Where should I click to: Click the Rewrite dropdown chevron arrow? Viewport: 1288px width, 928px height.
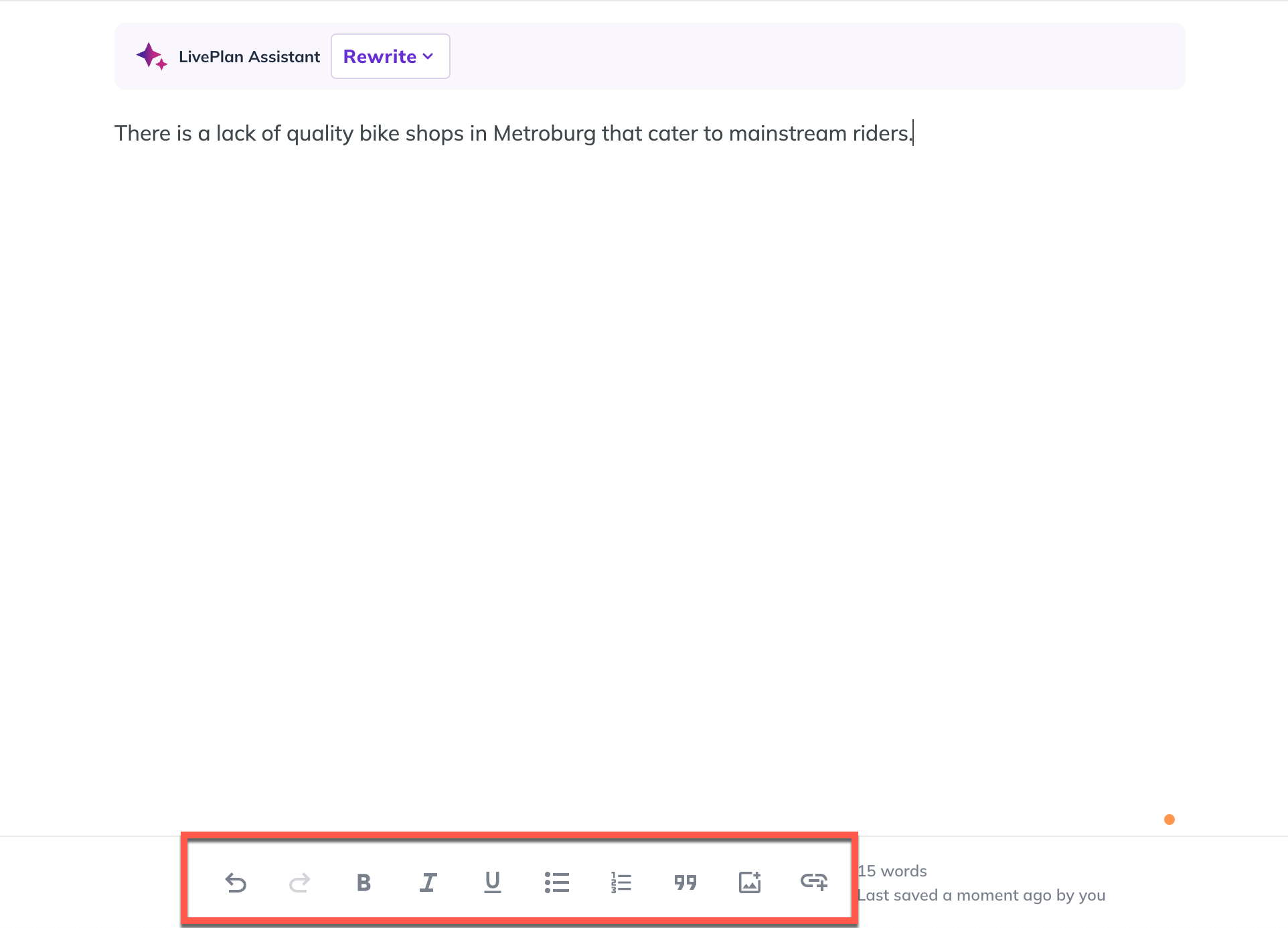428,56
